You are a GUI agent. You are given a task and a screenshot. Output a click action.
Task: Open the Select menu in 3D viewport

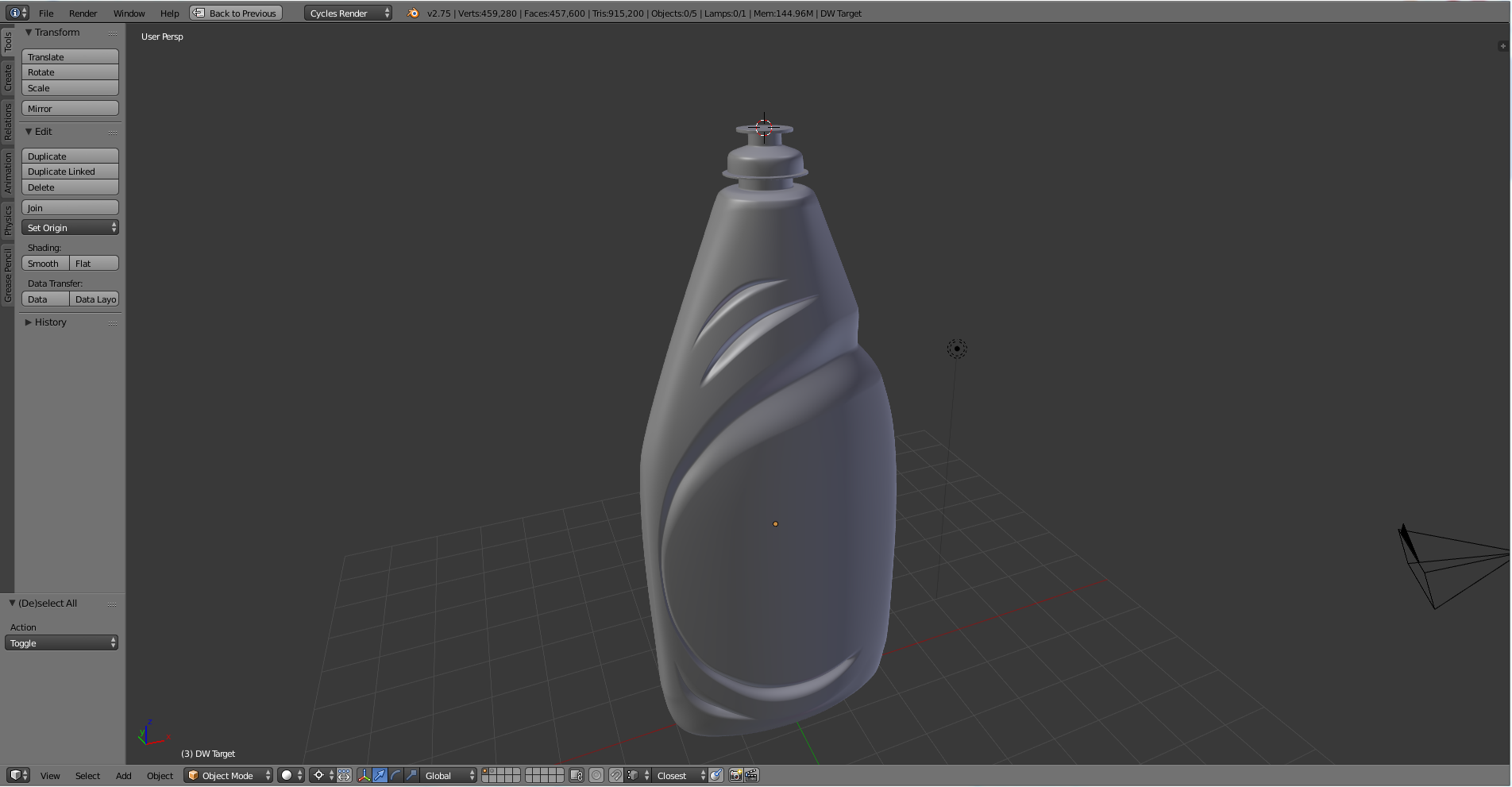[x=87, y=776]
